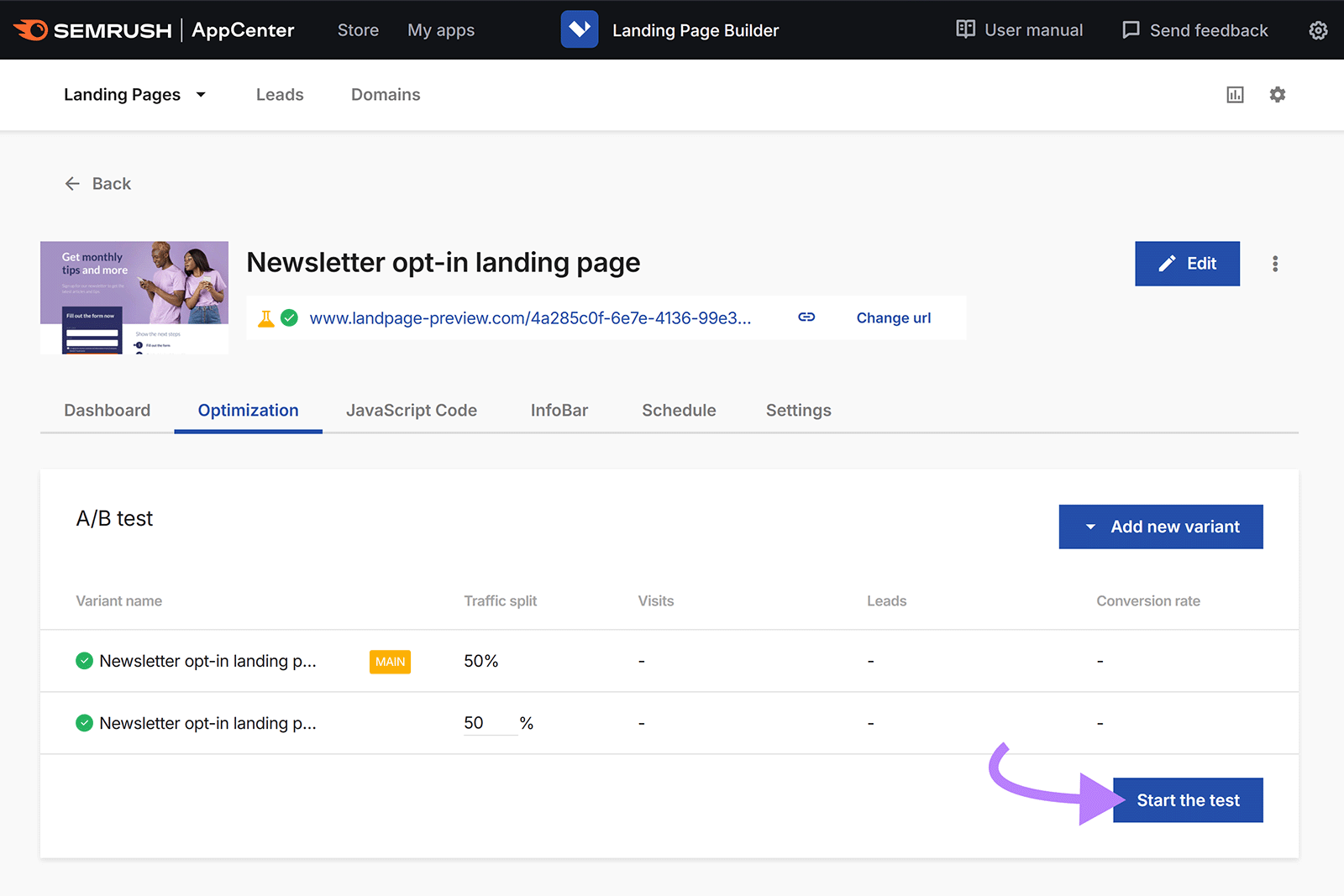Expand the Landing Pages dropdown

(x=200, y=95)
